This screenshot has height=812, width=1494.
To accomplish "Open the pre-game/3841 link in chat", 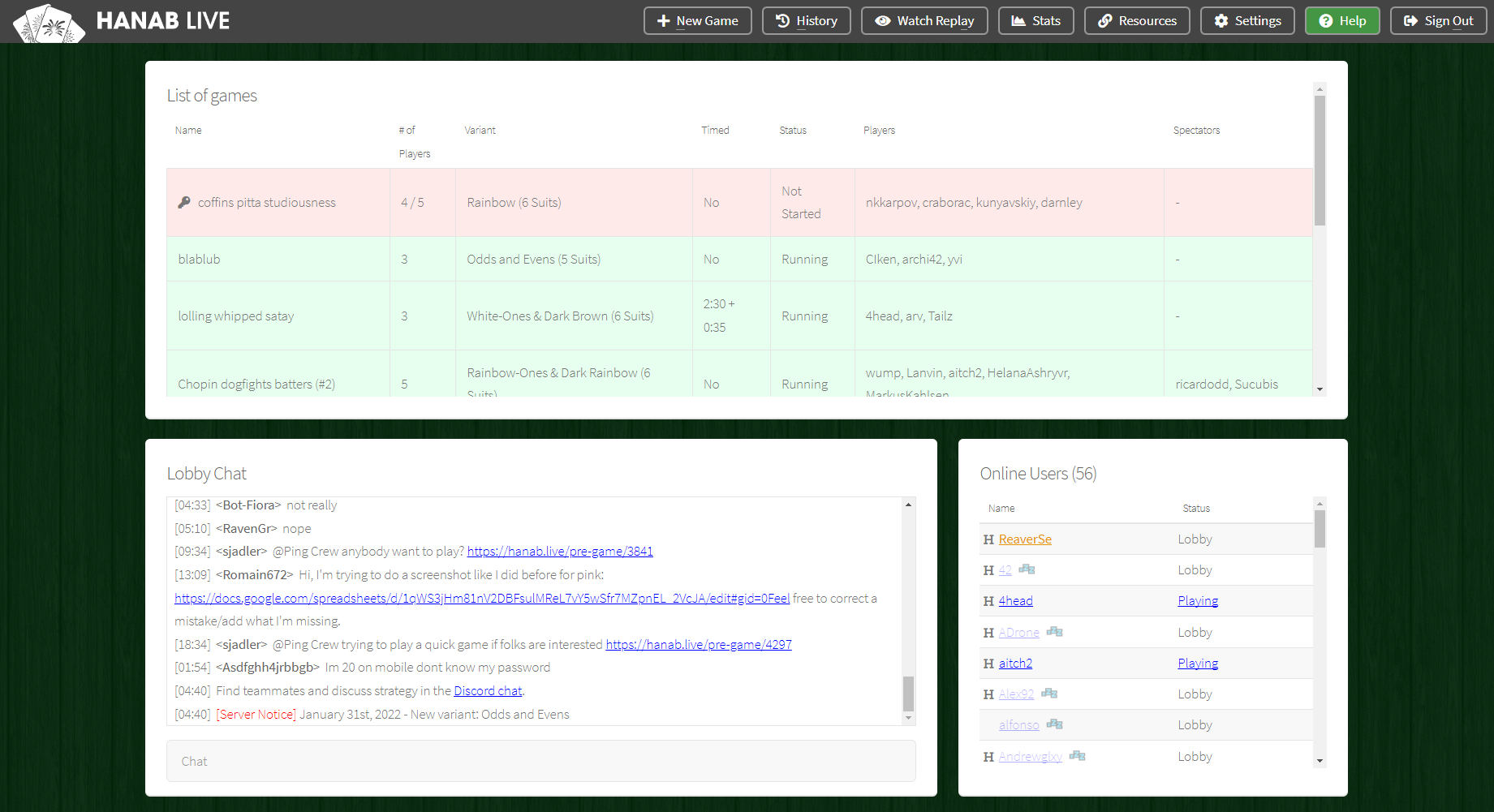I will (560, 552).
